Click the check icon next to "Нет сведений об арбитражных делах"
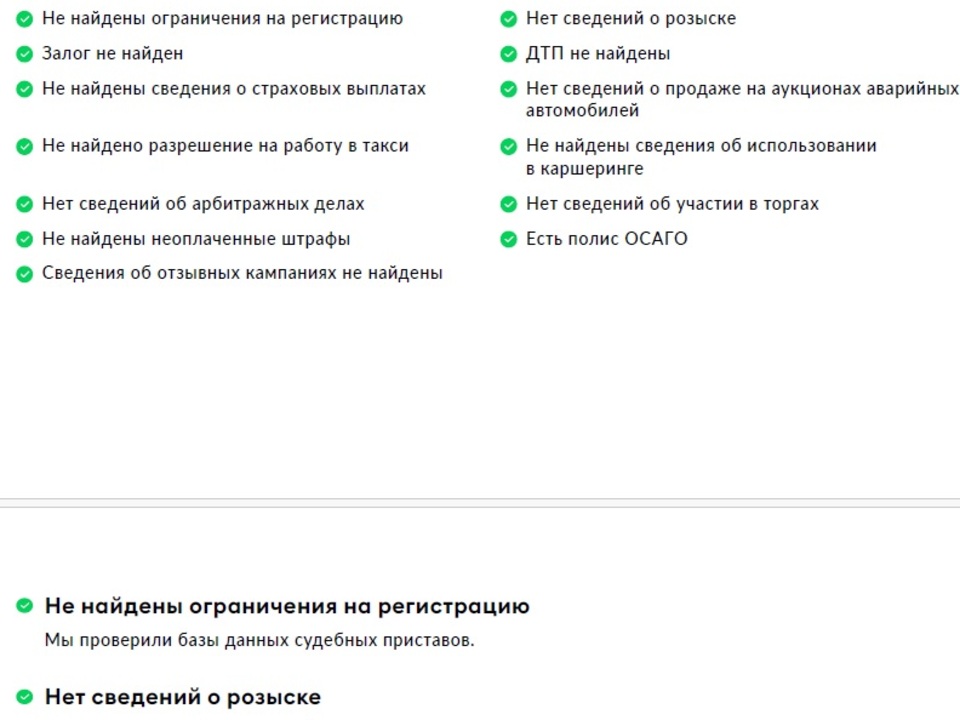Image resolution: width=960 pixels, height=720 pixels. click(25, 205)
